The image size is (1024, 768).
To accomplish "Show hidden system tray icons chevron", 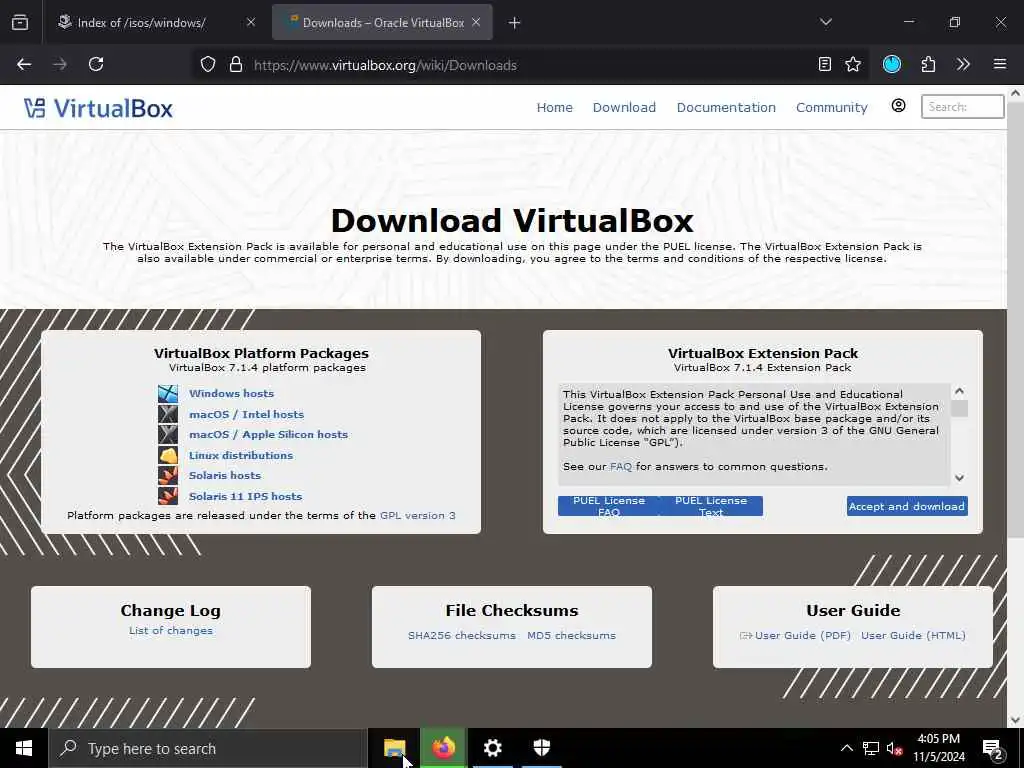I will [846, 748].
